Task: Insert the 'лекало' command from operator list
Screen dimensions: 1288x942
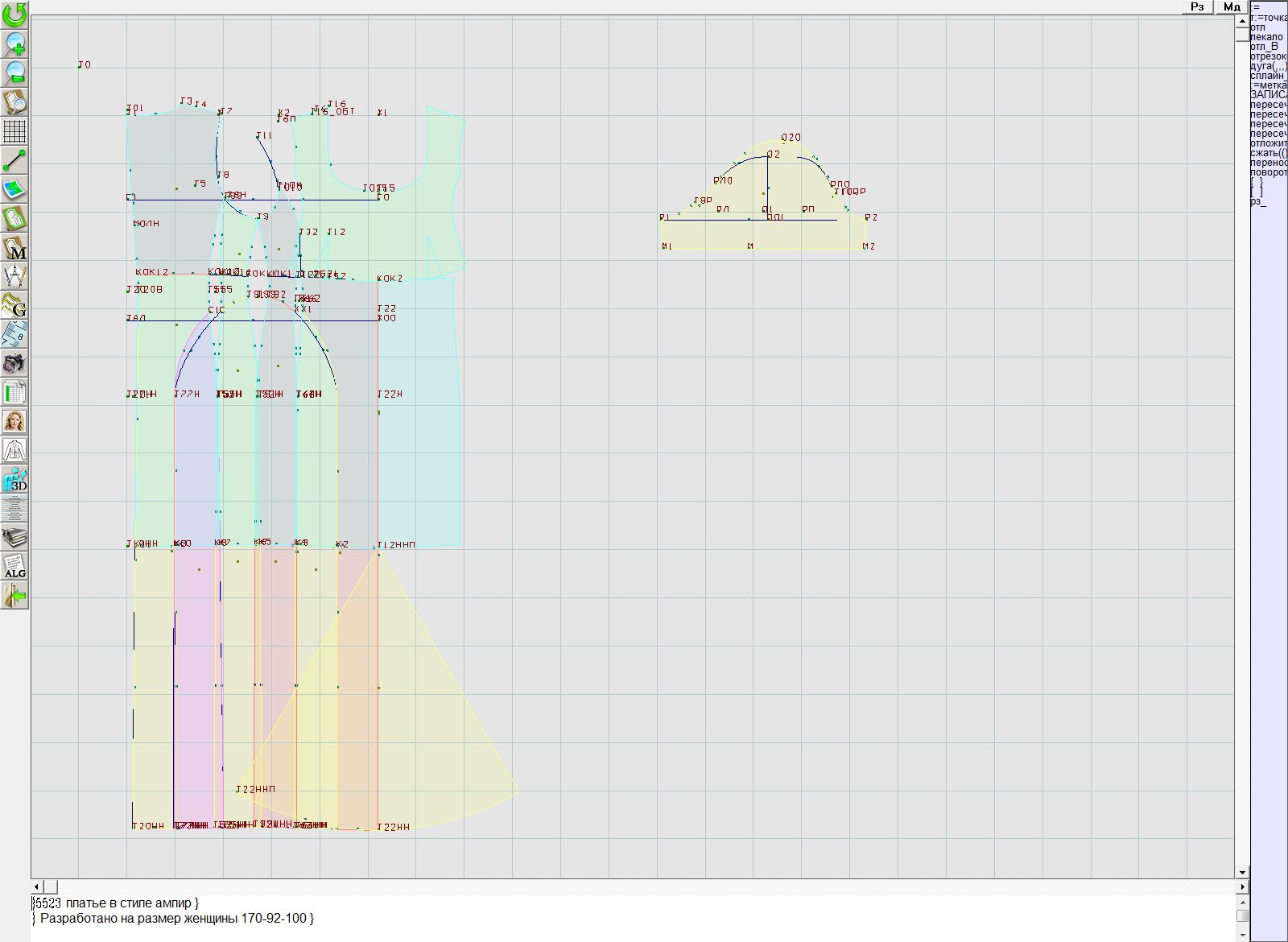Action: (1267, 37)
